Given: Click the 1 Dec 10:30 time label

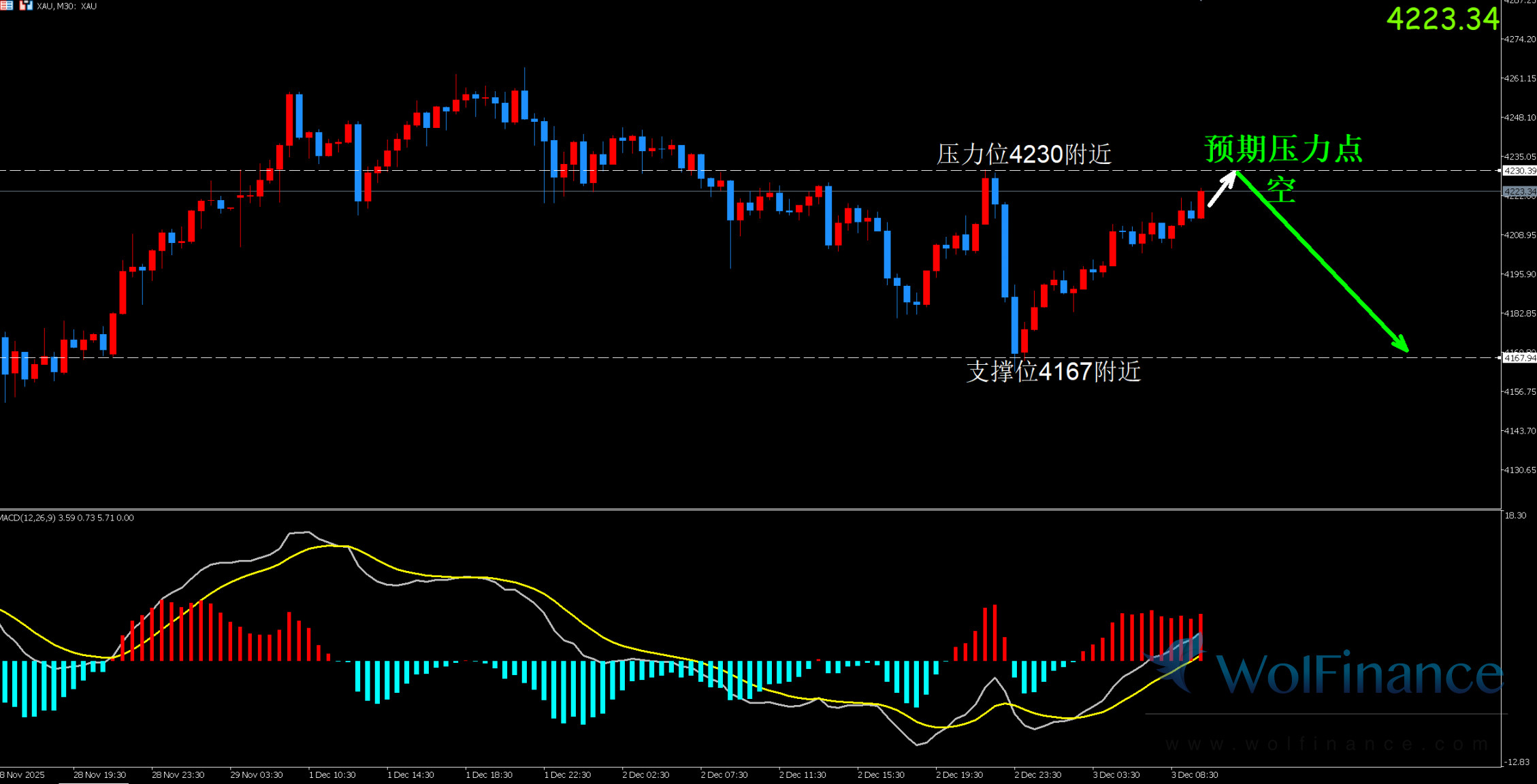Looking at the screenshot, I should point(332,775).
